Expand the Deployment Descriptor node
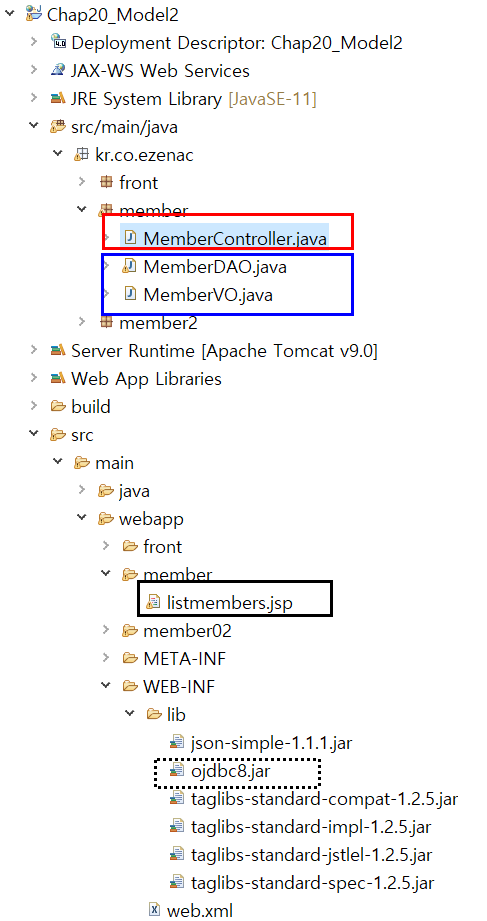This screenshot has width=487, height=921. coord(34,42)
